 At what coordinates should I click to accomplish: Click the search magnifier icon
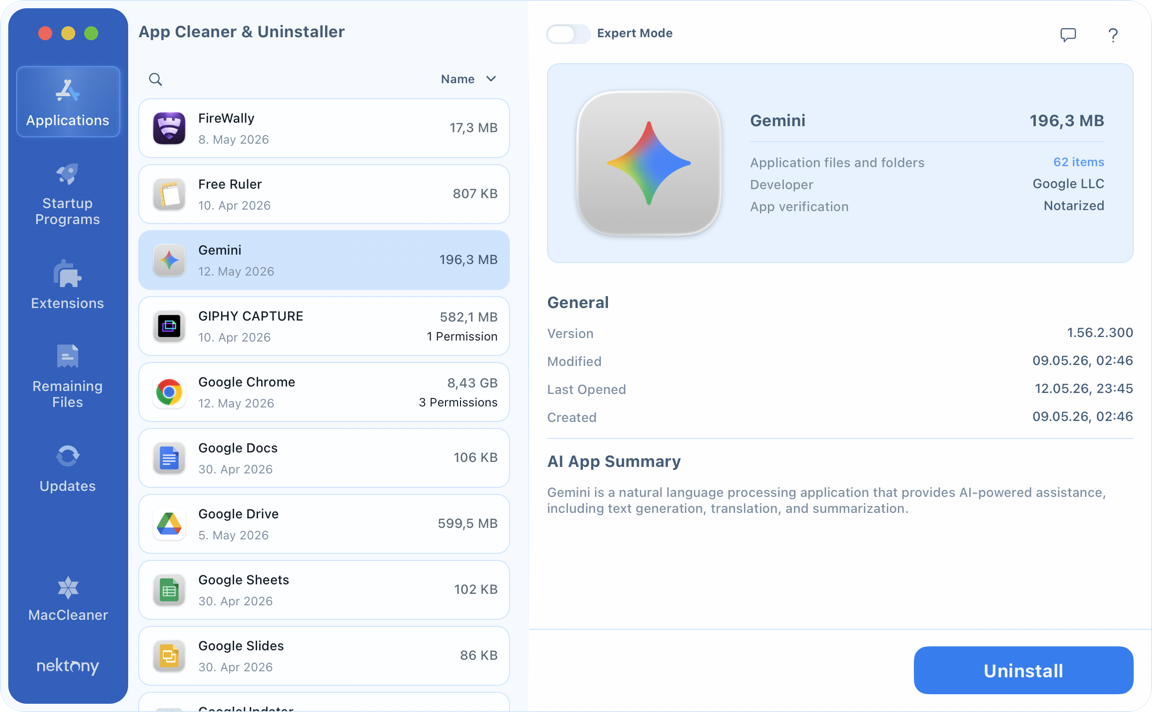(x=155, y=79)
